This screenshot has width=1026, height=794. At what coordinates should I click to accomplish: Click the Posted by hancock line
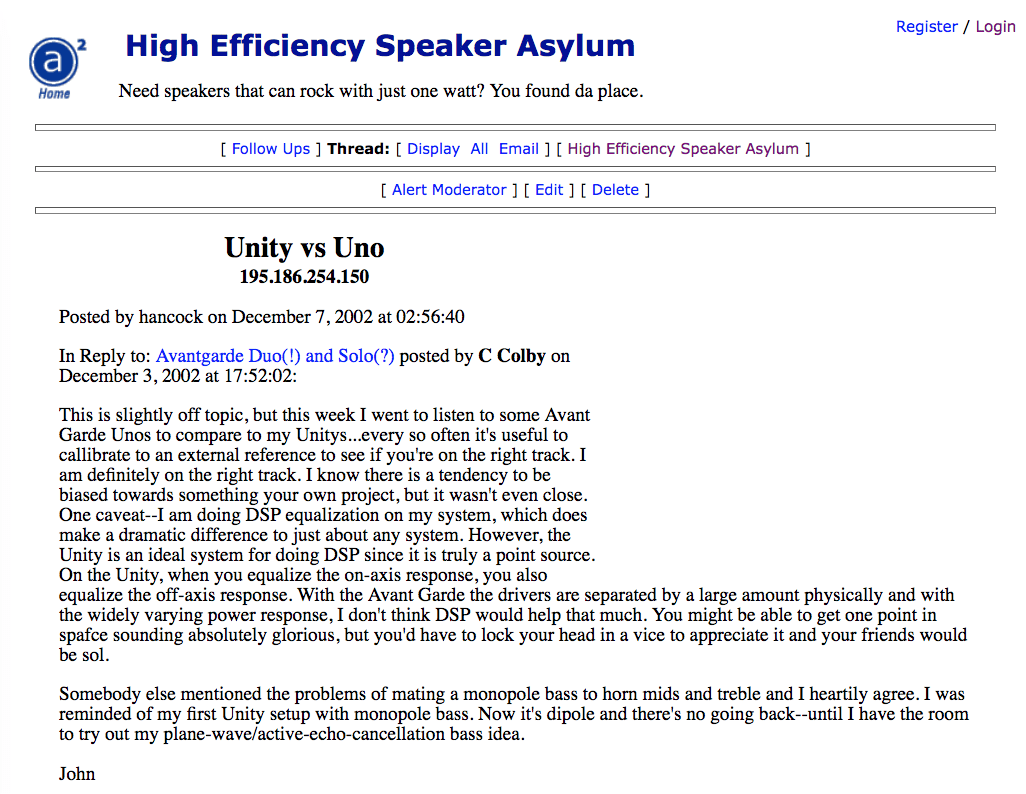point(262,317)
